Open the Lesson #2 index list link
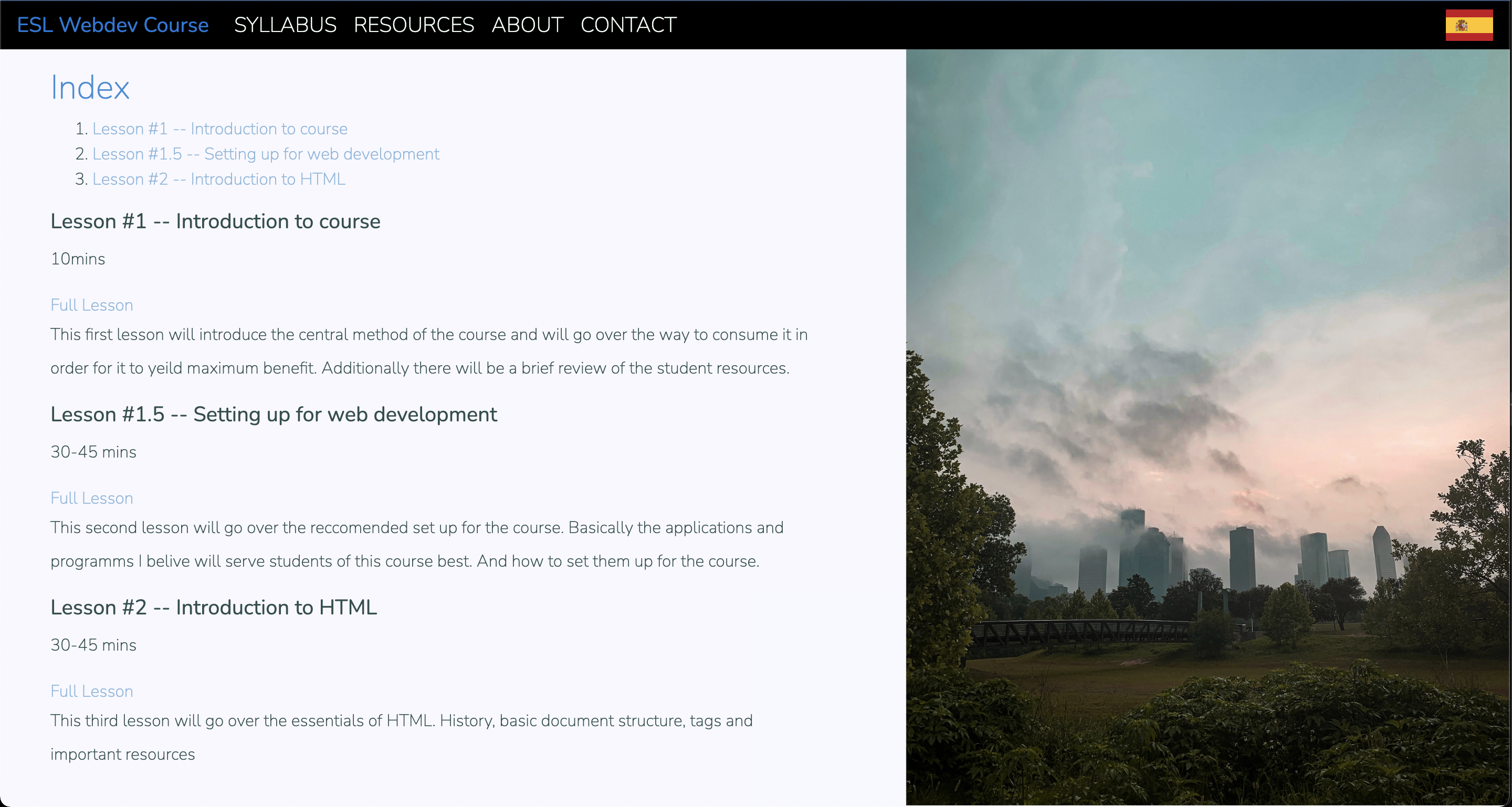The width and height of the screenshot is (1512, 807). [218, 179]
